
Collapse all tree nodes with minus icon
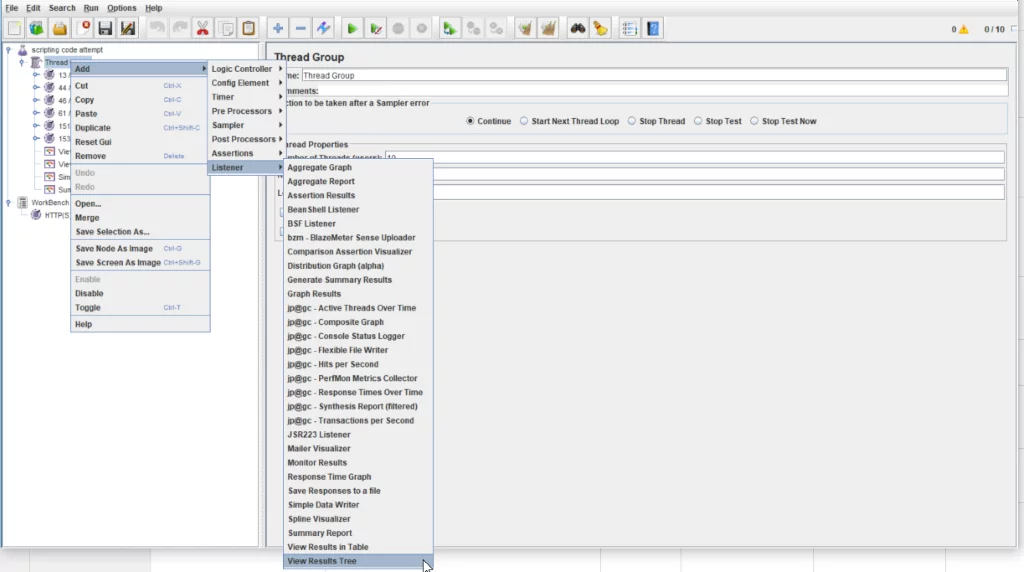coord(300,29)
